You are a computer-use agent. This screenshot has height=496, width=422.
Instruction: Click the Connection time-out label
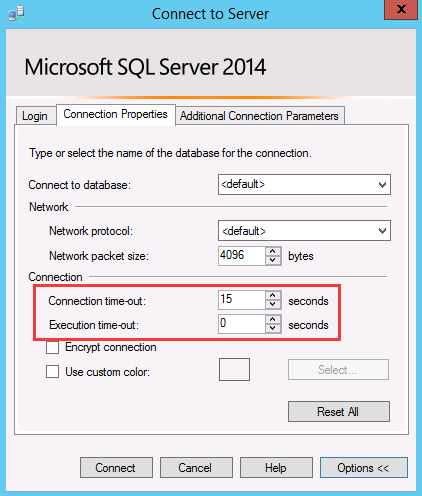click(x=97, y=301)
